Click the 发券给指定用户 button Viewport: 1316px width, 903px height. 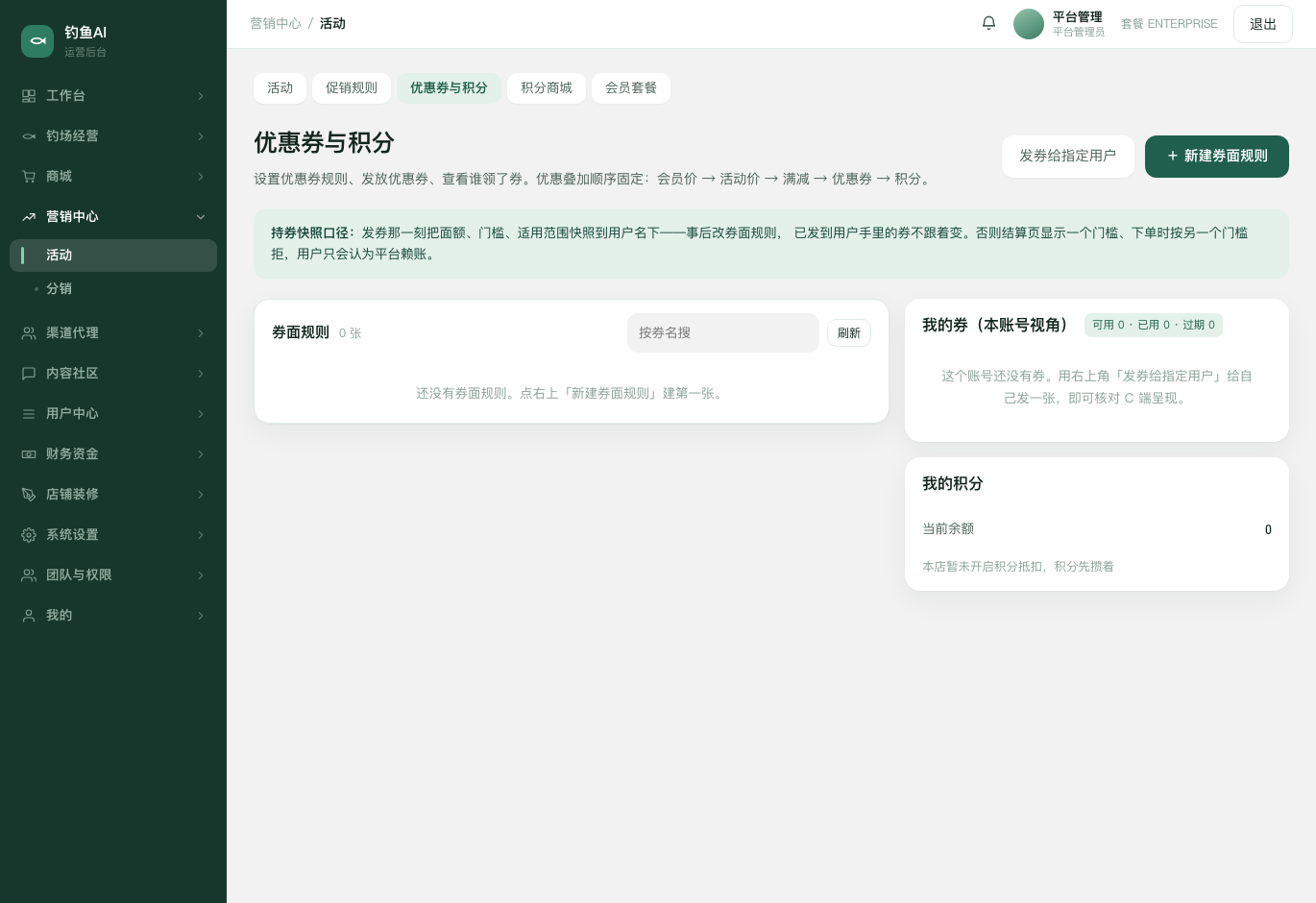click(1068, 157)
